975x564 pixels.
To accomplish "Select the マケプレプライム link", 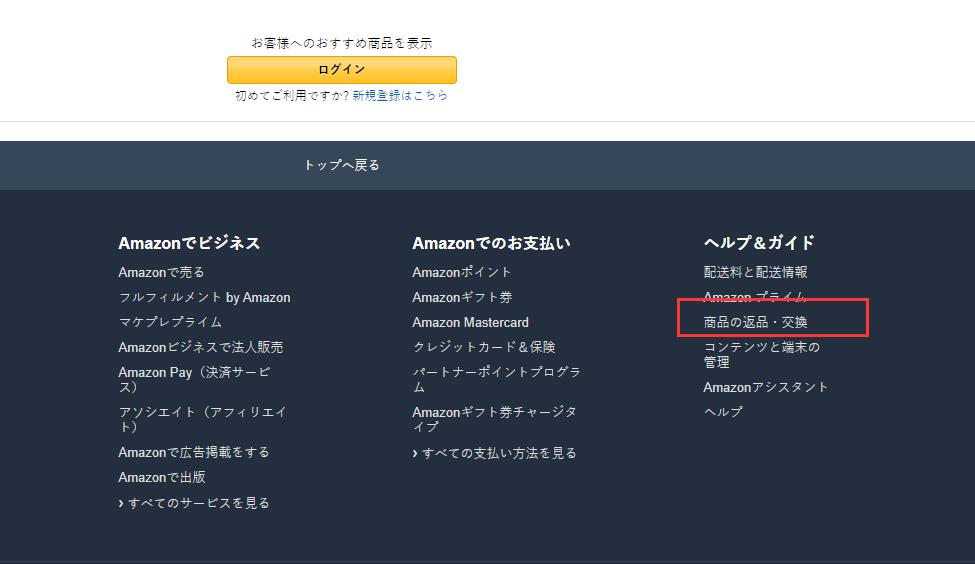I will point(170,321).
